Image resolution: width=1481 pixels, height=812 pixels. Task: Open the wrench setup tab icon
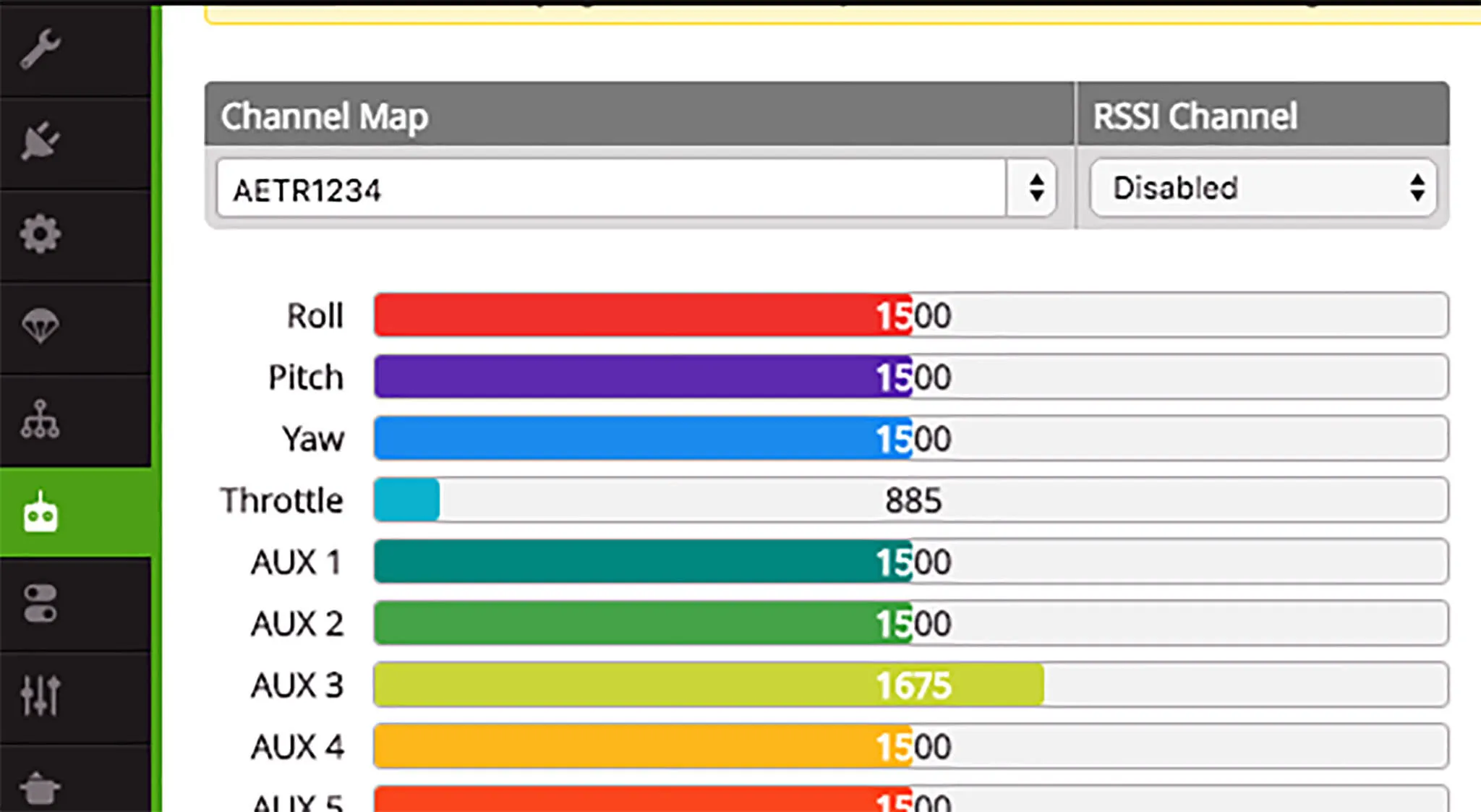point(40,48)
